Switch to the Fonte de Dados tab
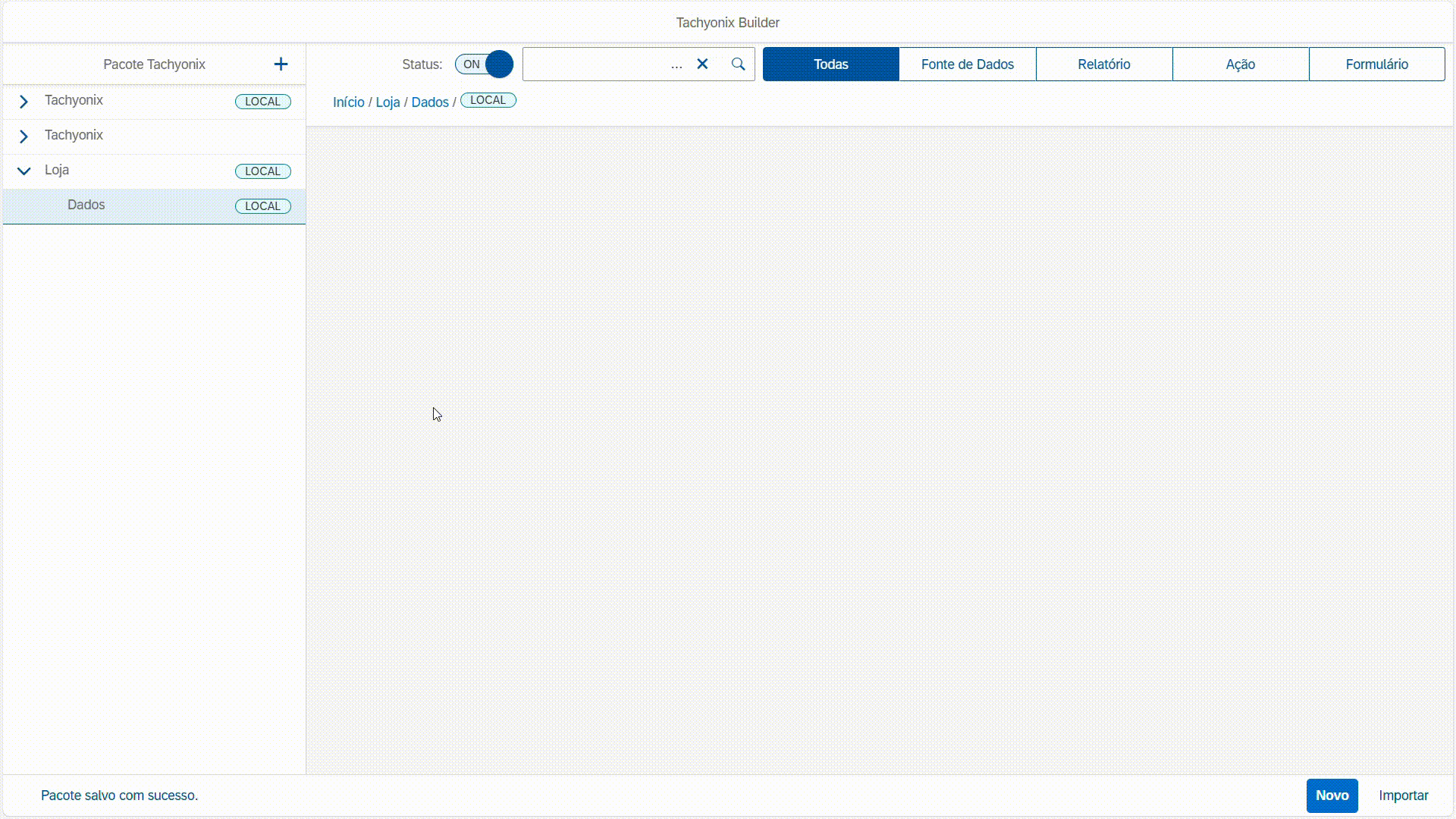The width and height of the screenshot is (1456, 819). point(967,64)
